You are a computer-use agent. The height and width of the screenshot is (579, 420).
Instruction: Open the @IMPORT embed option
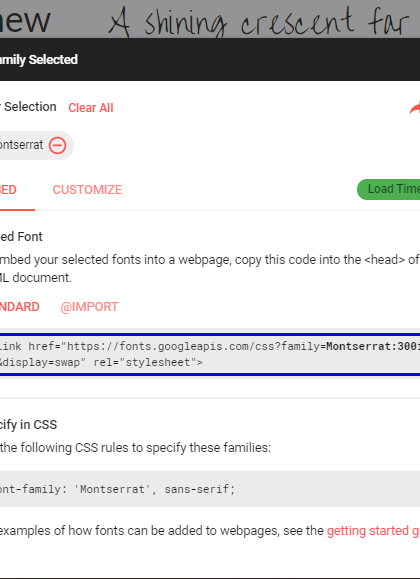(89, 307)
